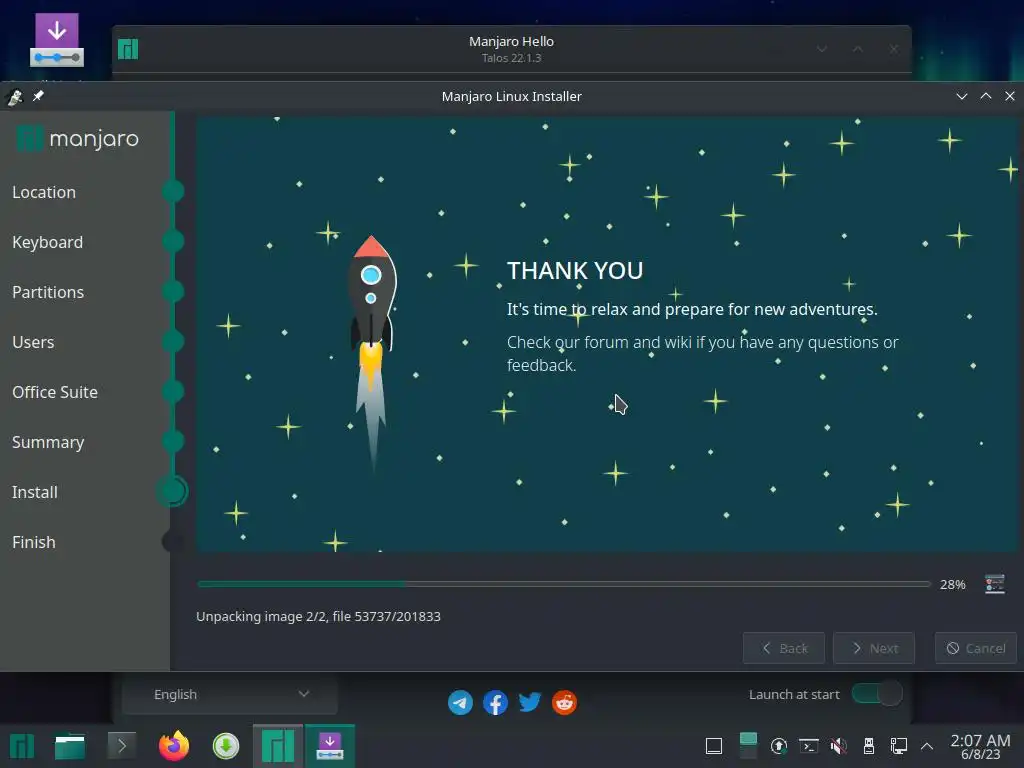The width and height of the screenshot is (1024, 768).
Task: Click the show desktop tray icon
Action: click(x=714, y=746)
